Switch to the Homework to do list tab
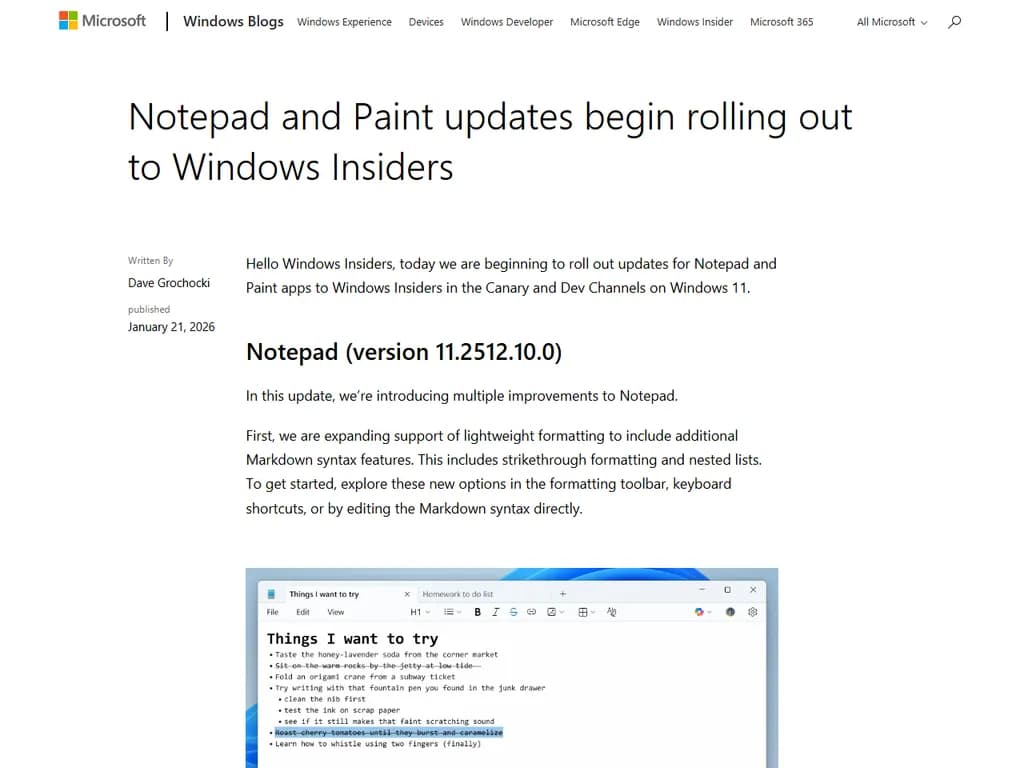Image resolution: width=1024 pixels, height=768 pixels. coord(456,589)
